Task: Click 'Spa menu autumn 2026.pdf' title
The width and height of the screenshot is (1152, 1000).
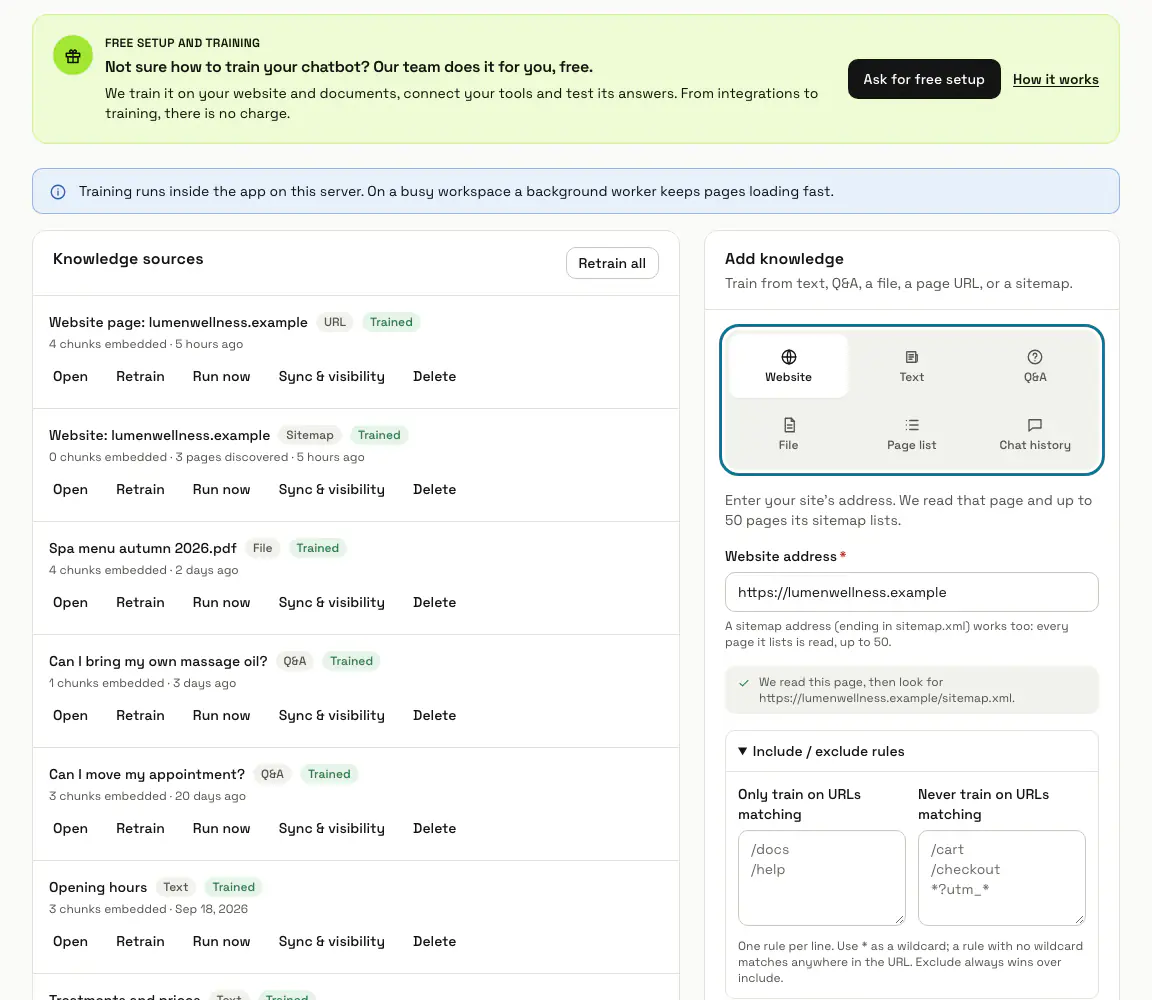Action: pos(143,548)
